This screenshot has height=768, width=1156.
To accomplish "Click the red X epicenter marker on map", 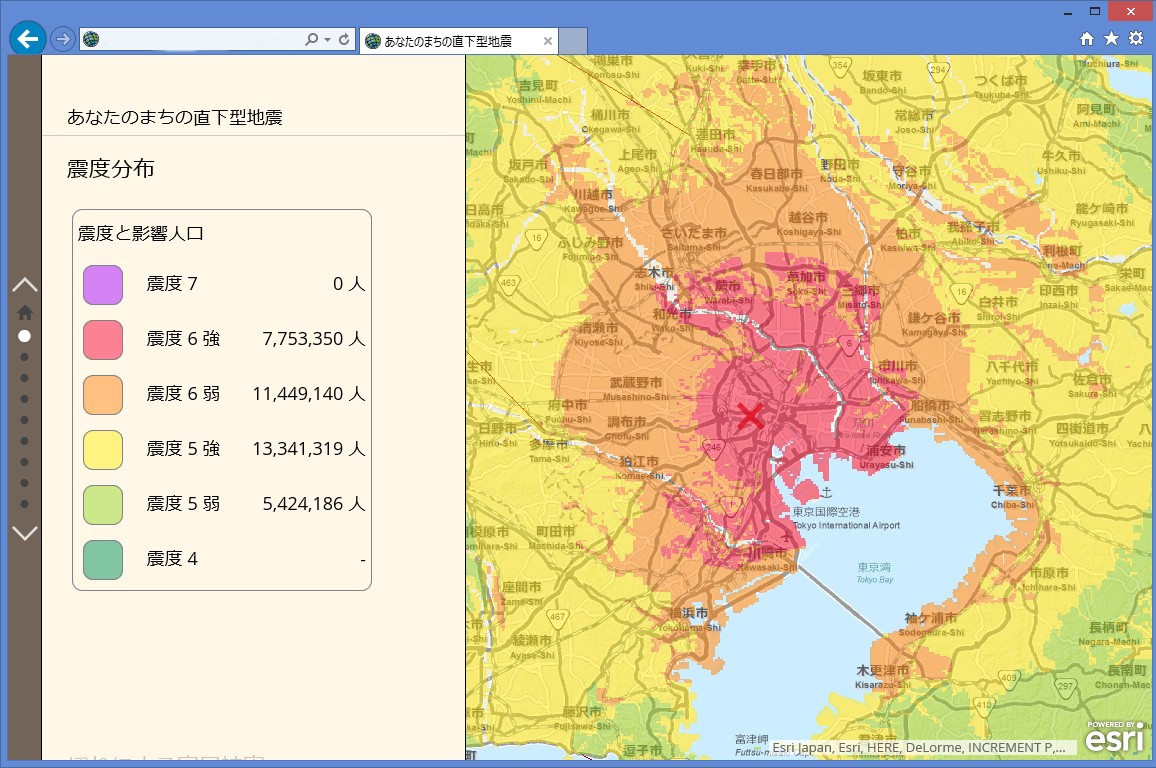I will tap(750, 415).
